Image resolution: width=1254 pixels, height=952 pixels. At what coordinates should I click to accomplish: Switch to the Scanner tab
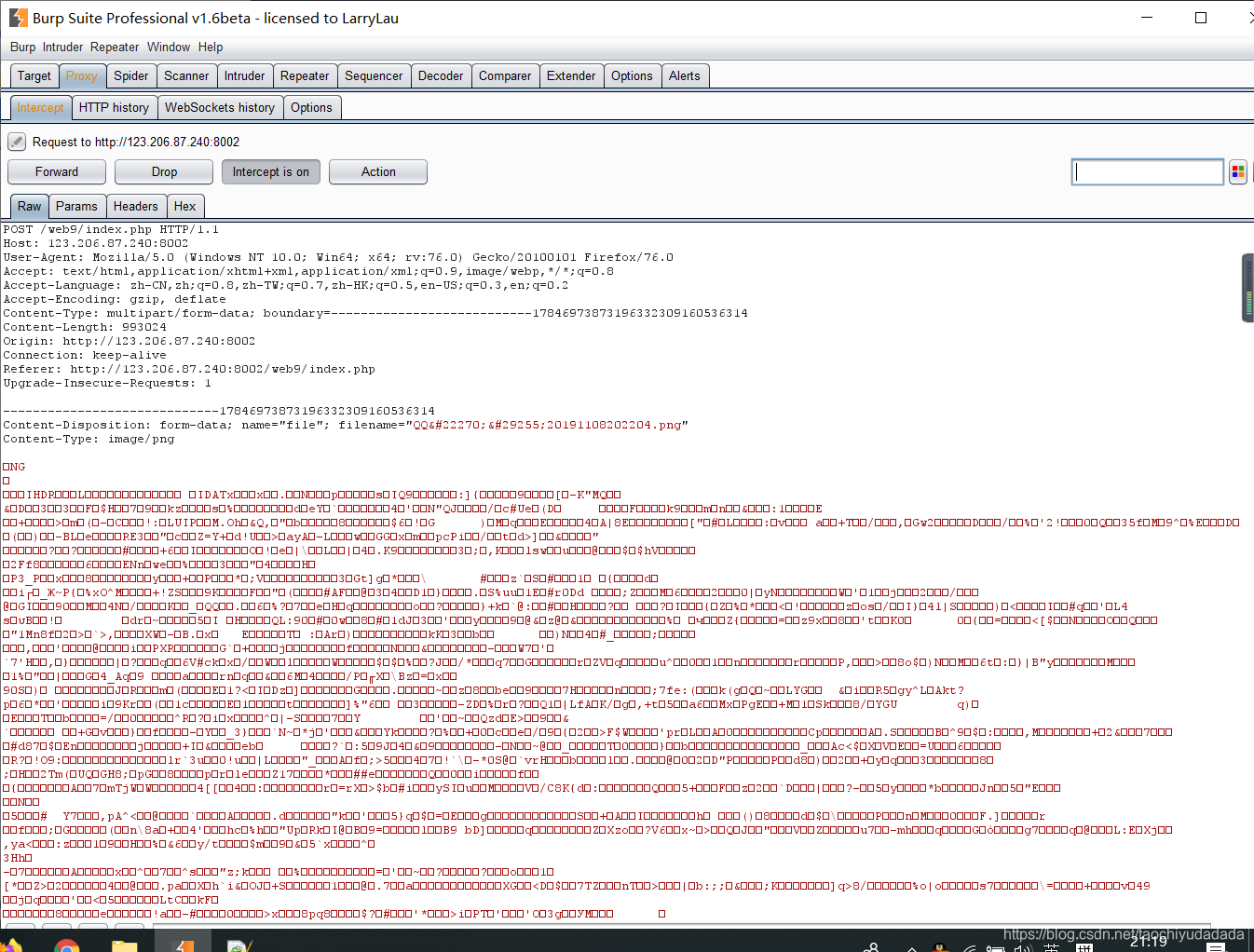(x=186, y=76)
